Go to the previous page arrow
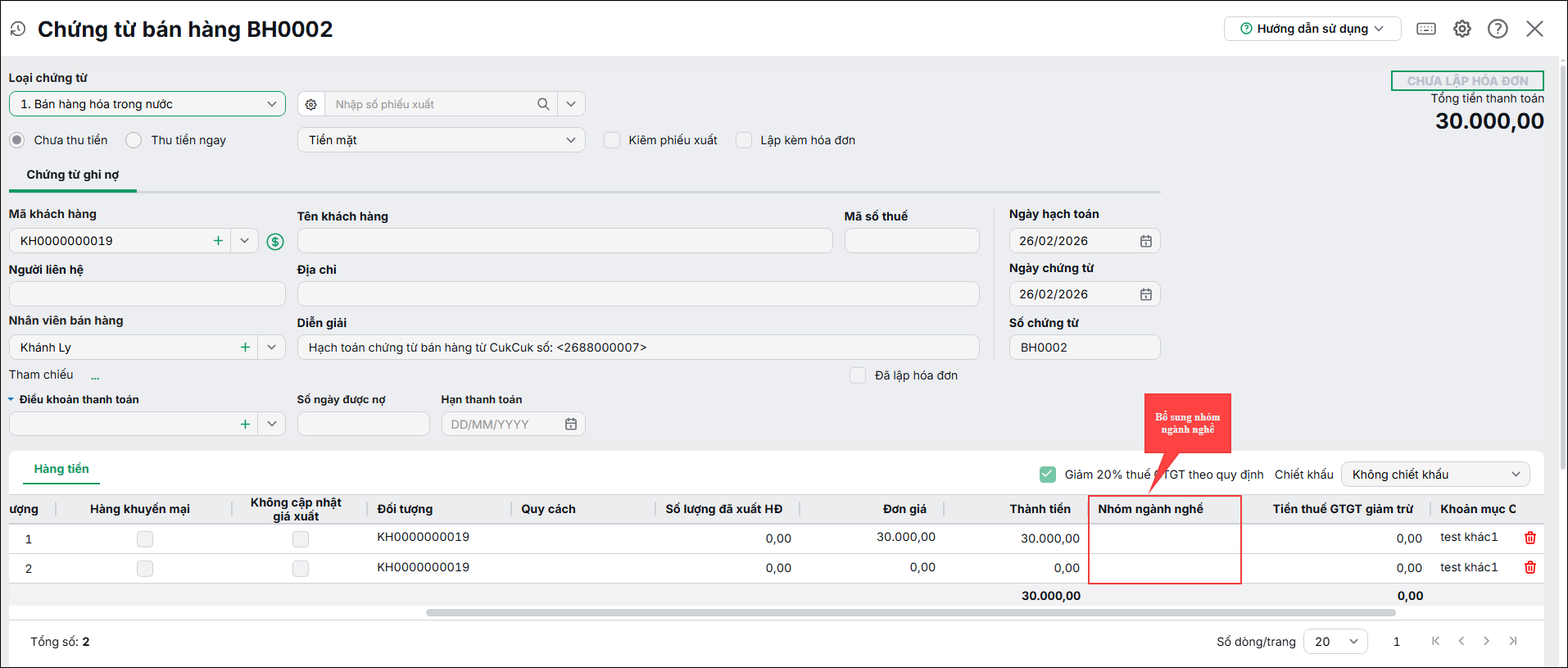Viewport: 1568px width, 668px height. click(x=1462, y=641)
